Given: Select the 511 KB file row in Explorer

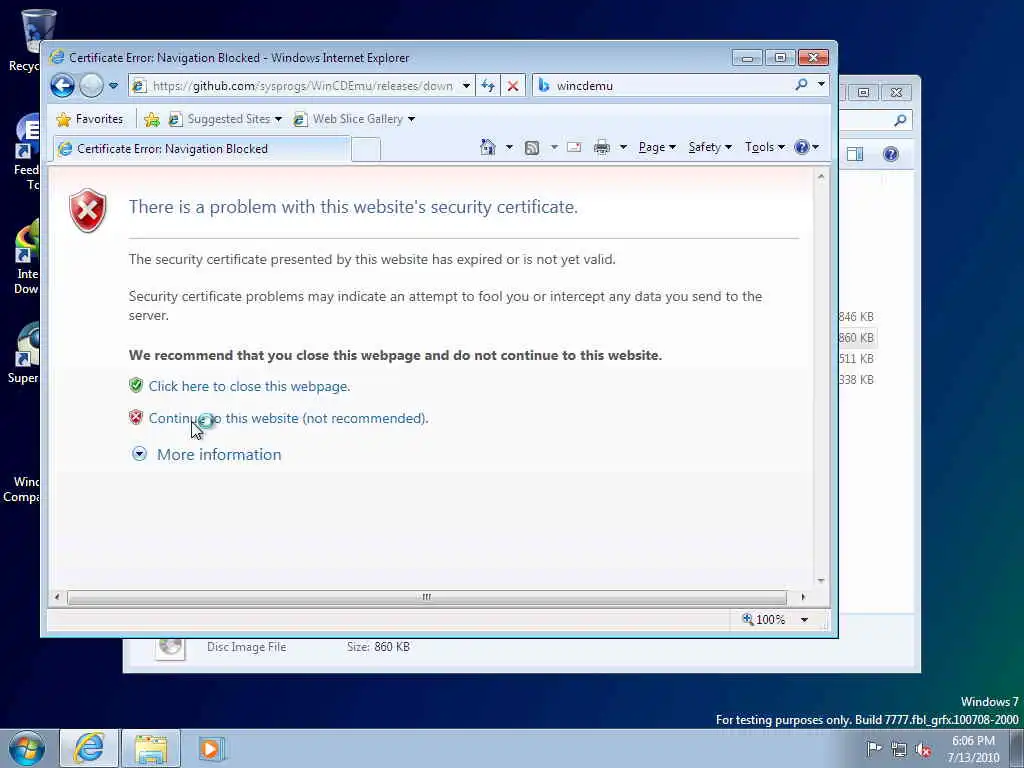Looking at the screenshot, I should (857, 359).
